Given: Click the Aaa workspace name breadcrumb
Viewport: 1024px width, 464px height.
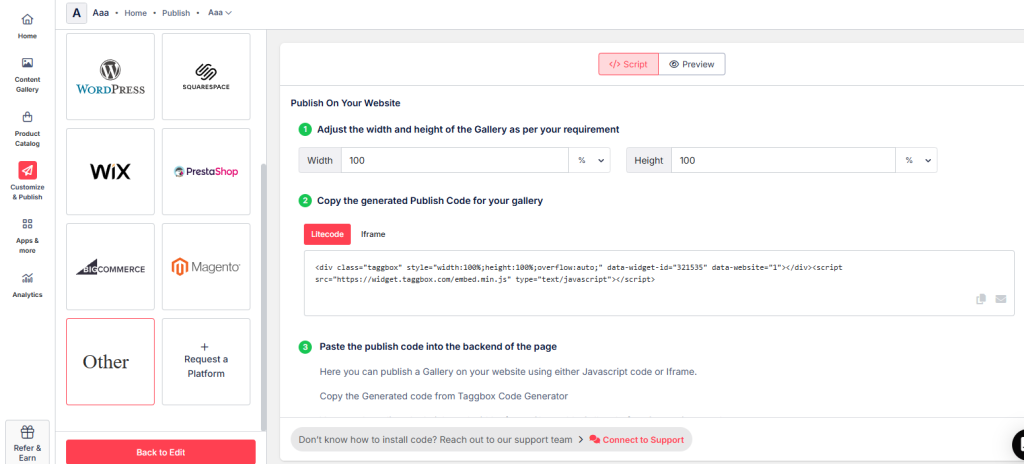Looking at the screenshot, I should pos(101,12).
